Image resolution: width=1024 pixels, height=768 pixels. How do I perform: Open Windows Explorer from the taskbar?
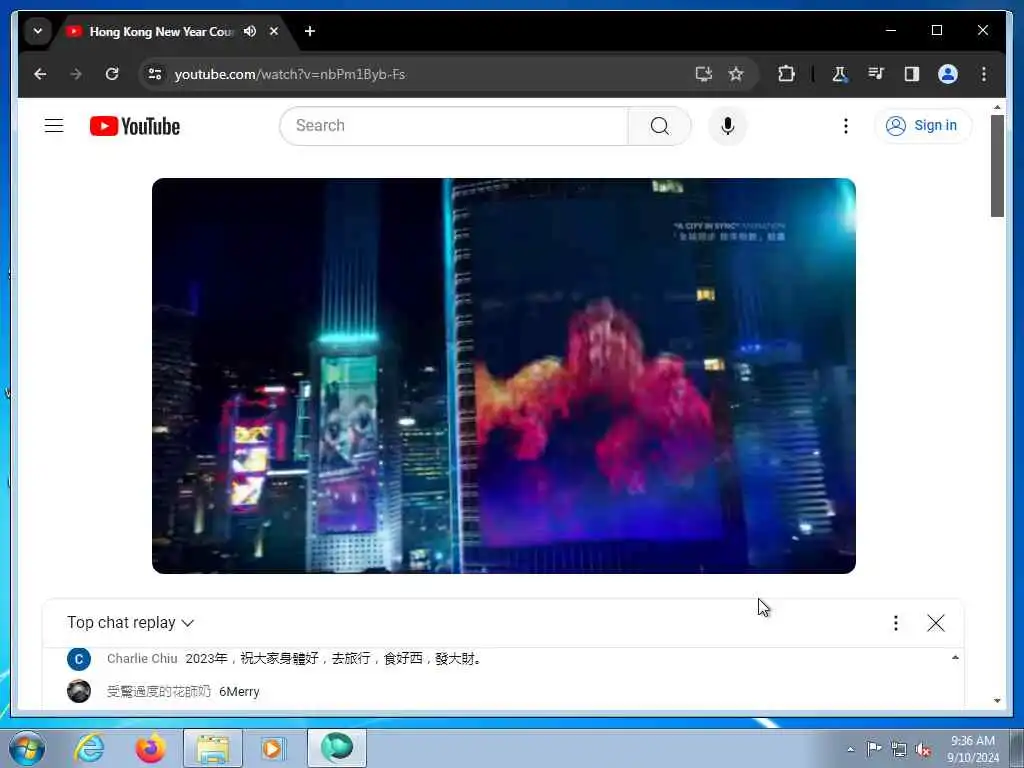[212, 748]
